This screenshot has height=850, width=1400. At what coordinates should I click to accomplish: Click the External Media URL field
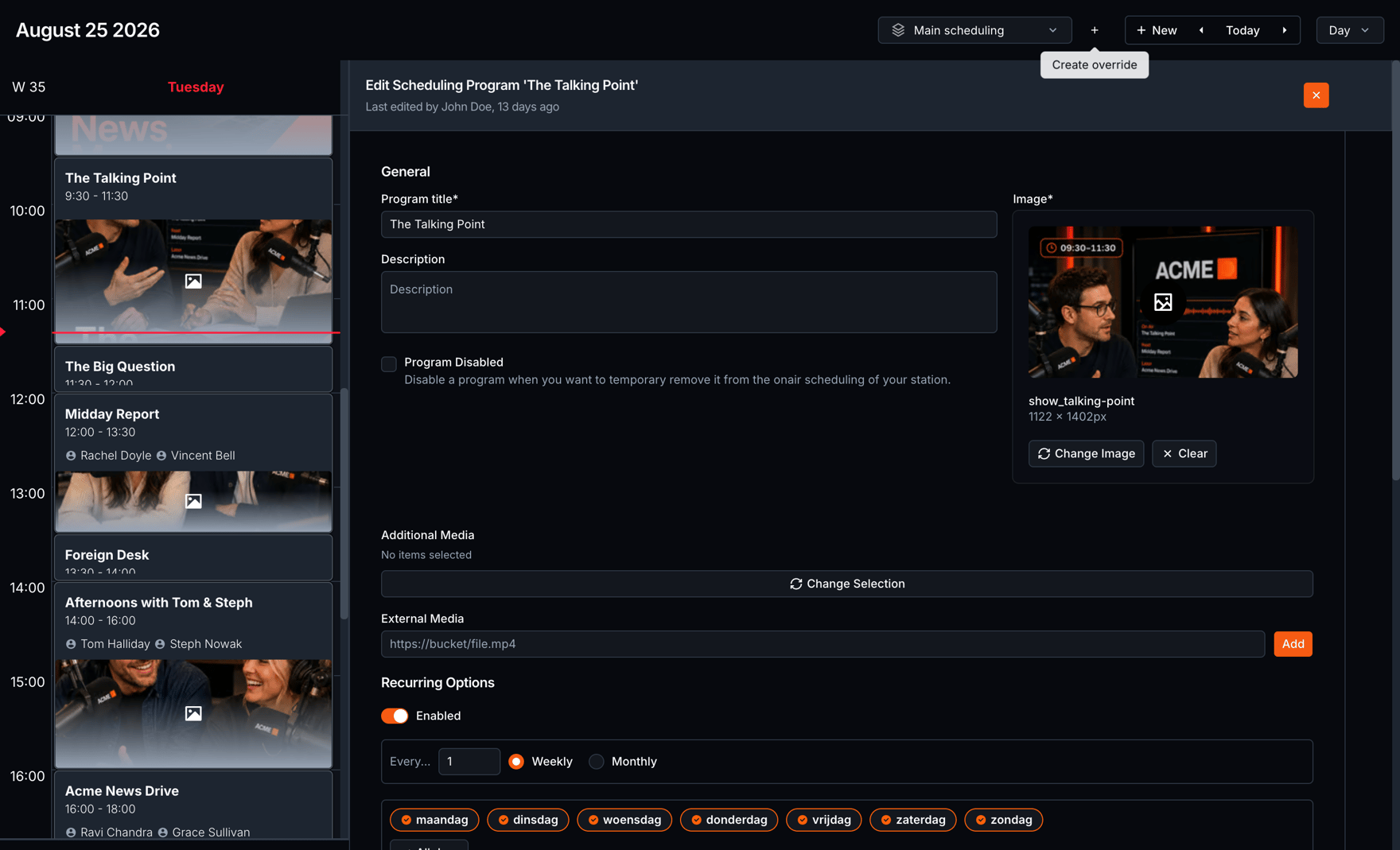point(822,644)
